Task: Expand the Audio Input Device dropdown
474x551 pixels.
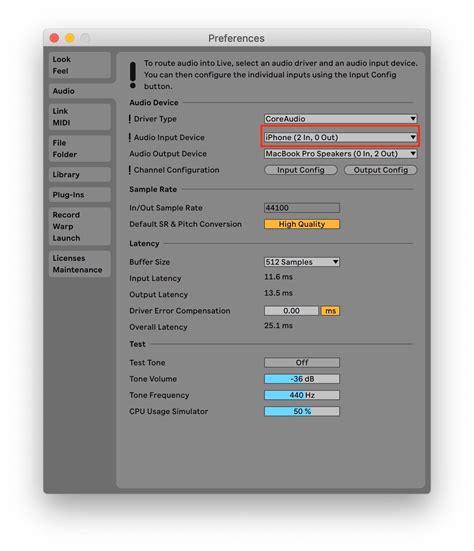Action: click(x=340, y=137)
